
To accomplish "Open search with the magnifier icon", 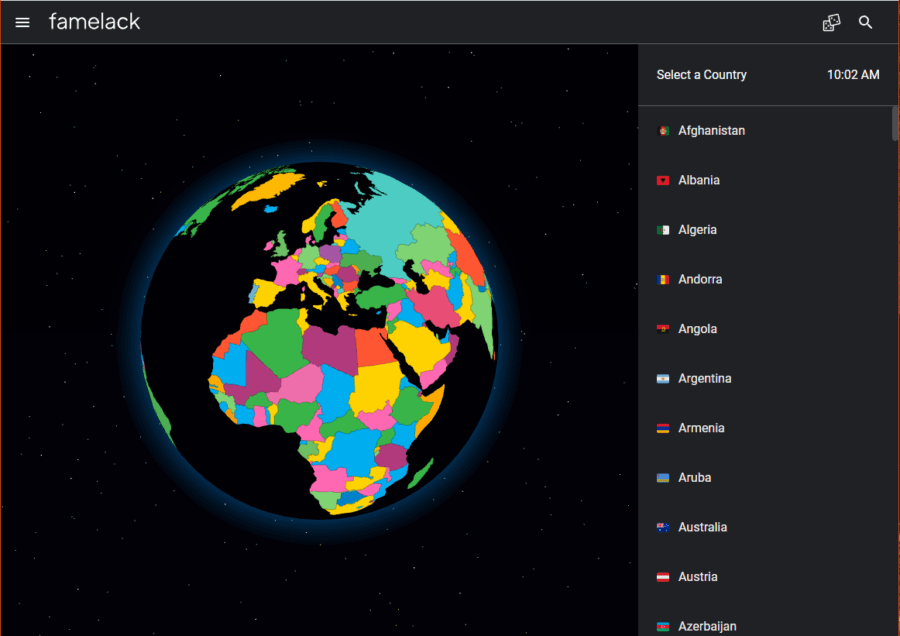I will coord(866,22).
